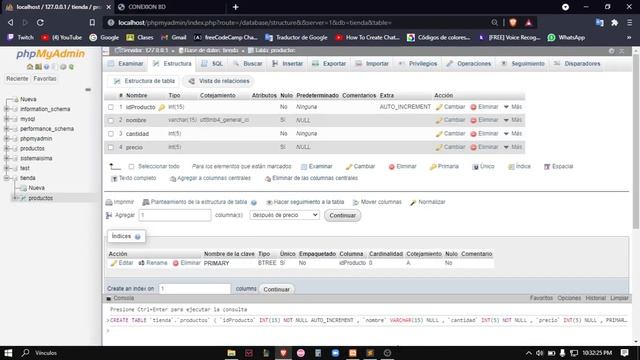Click the Editar pencil for PRIMARY index
The width and height of the screenshot is (640, 360).
[114, 263]
